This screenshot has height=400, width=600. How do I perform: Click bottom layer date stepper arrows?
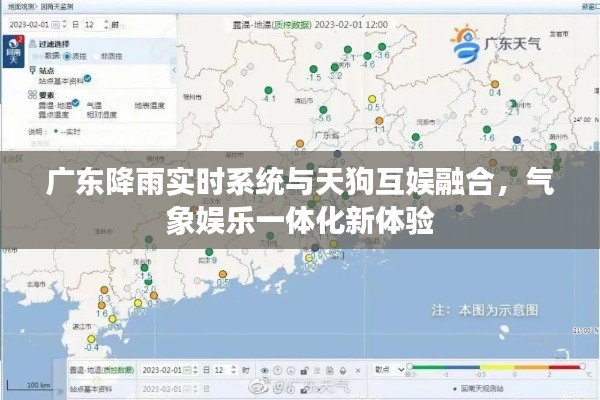point(196,370)
